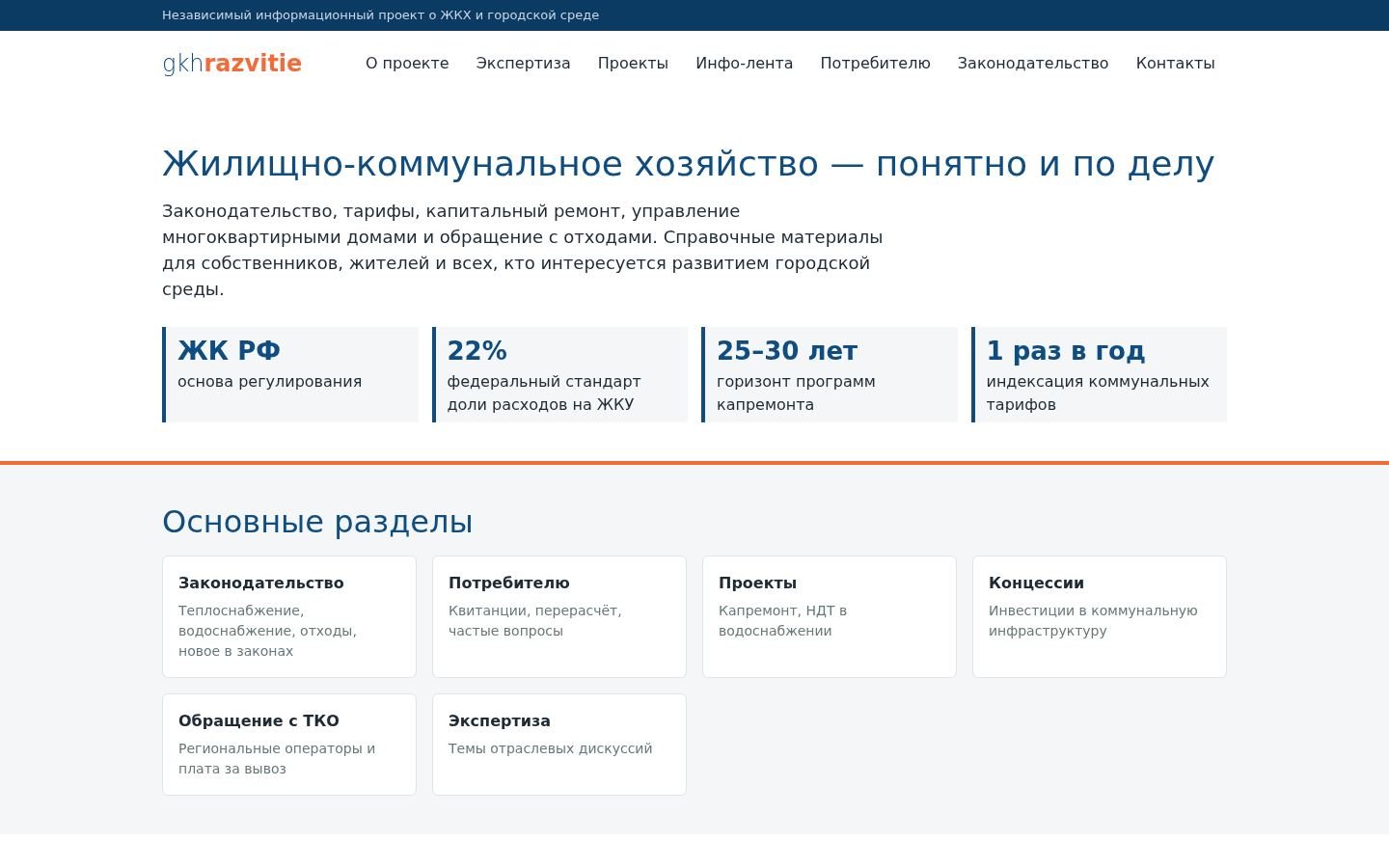Open the «Концессии» section card

click(1100, 616)
